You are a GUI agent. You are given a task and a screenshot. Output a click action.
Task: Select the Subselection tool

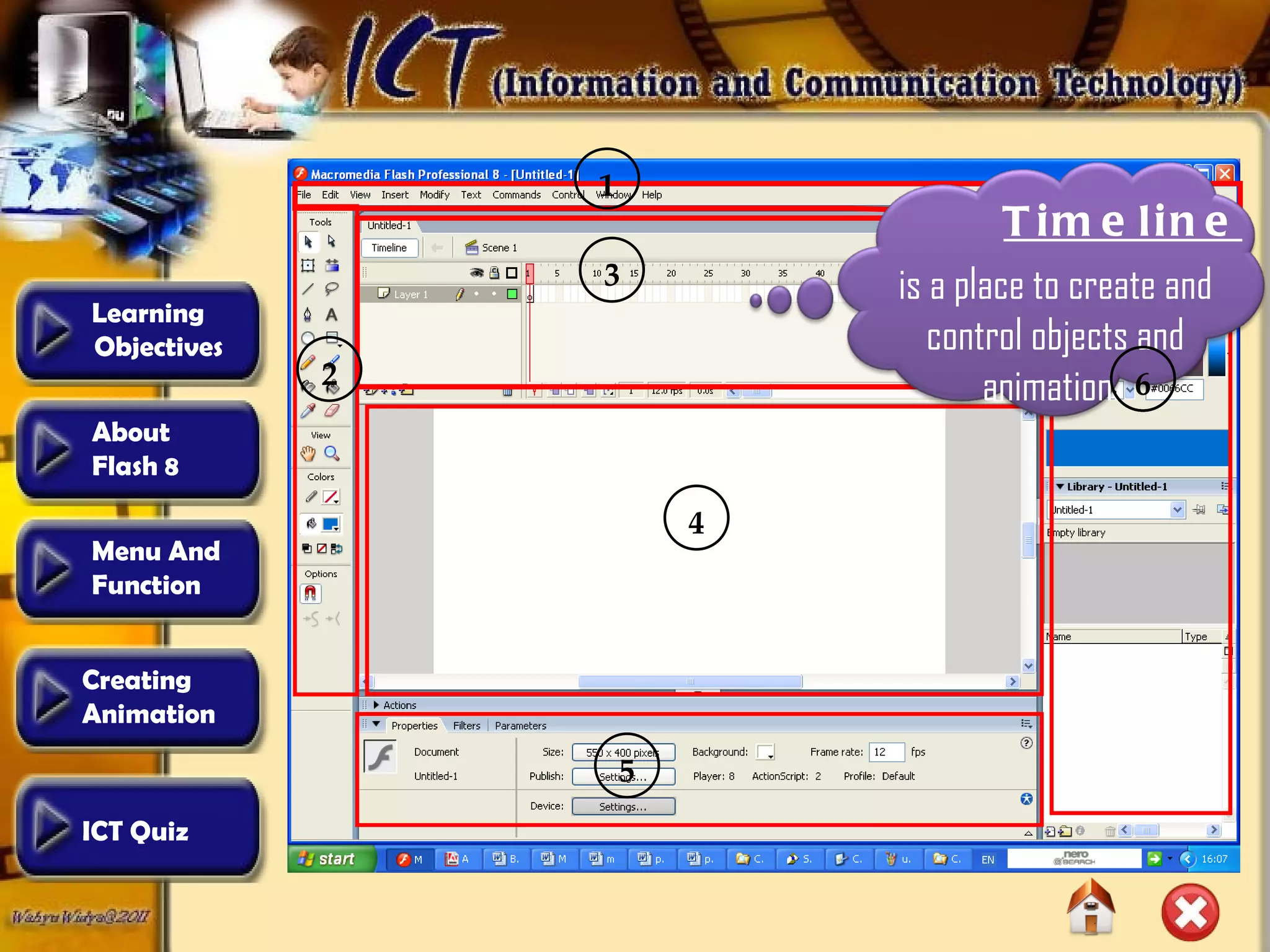click(x=332, y=242)
